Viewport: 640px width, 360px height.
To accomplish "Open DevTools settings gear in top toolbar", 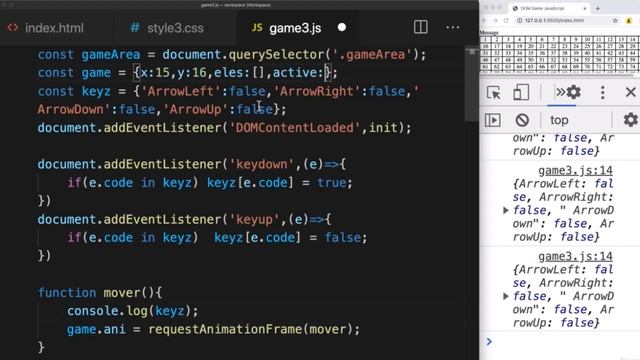I will coord(573,92).
